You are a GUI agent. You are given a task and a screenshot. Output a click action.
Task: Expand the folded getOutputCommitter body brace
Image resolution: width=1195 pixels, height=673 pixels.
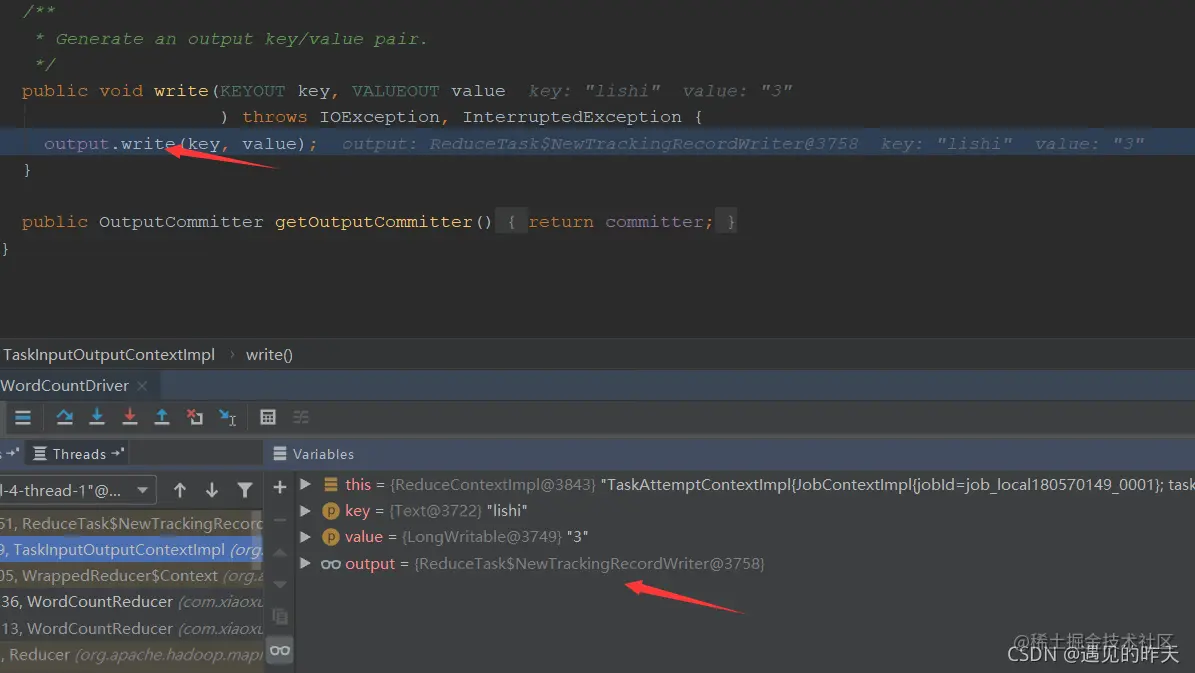pos(511,222)
